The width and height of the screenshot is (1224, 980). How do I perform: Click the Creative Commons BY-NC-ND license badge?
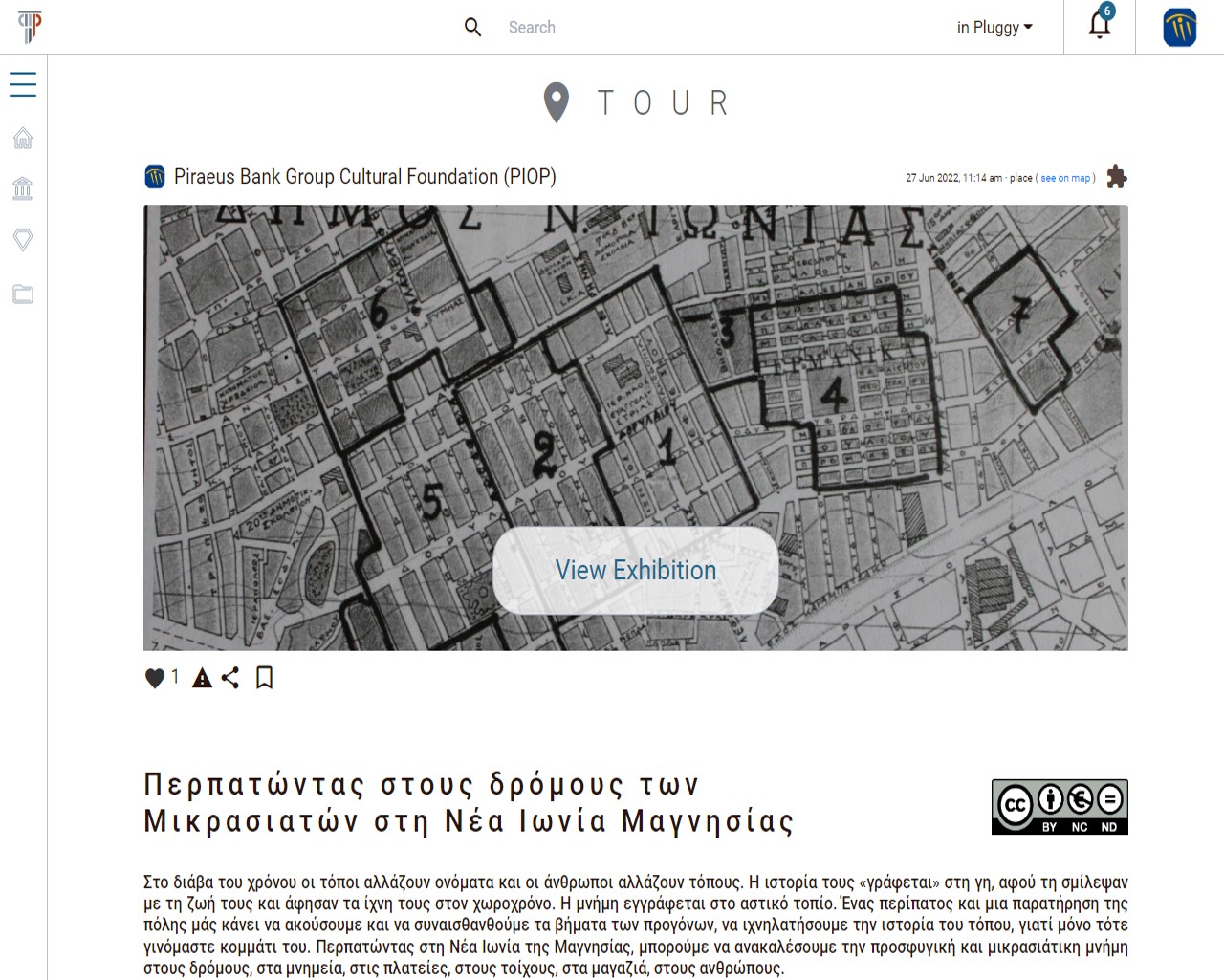(x=1060, y=807)
